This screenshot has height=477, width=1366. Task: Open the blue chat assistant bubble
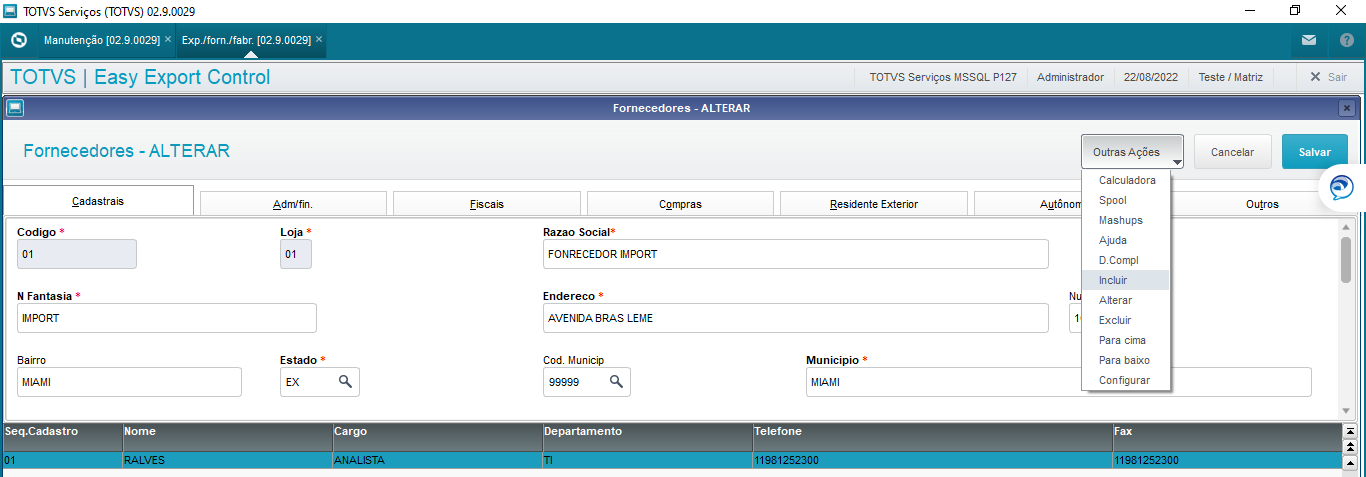pyautogui.click(x=1341, y=187)
